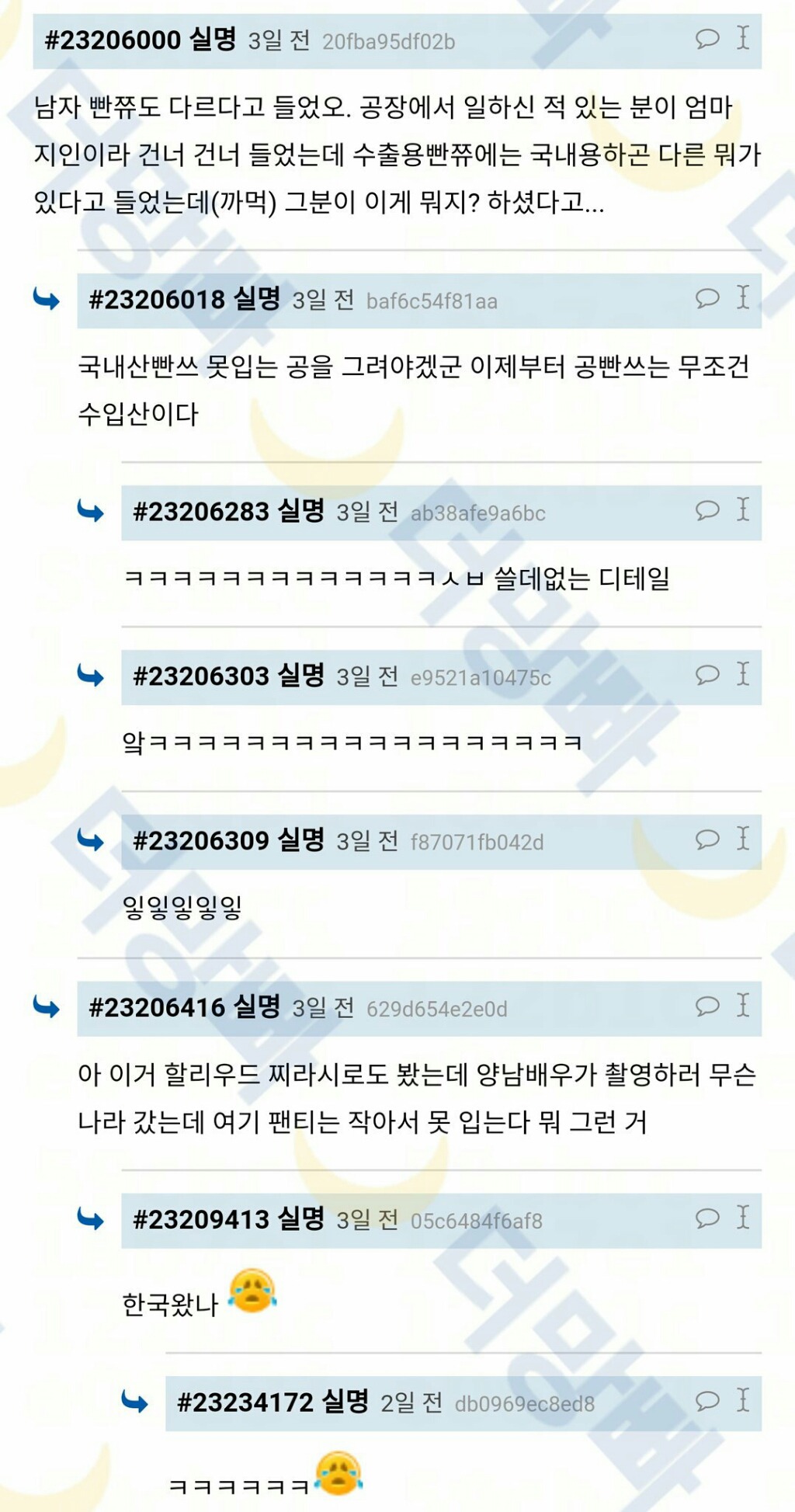
Task: Click text-cursor icon on comment #23206283
Action: click(743, 509)
